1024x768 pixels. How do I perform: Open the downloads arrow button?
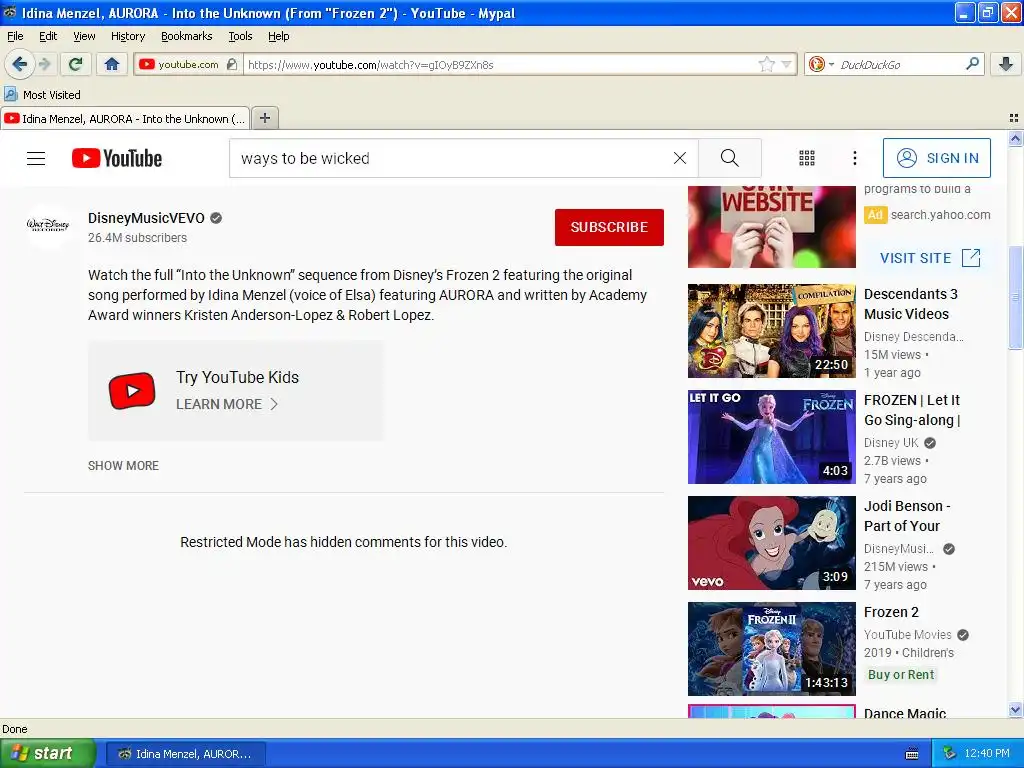1006,64
